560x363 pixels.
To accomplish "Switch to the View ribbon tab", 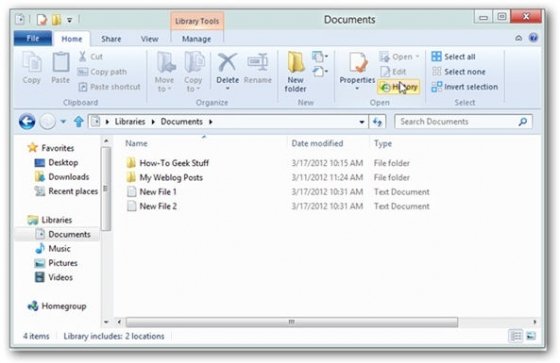I will point(149,39).
